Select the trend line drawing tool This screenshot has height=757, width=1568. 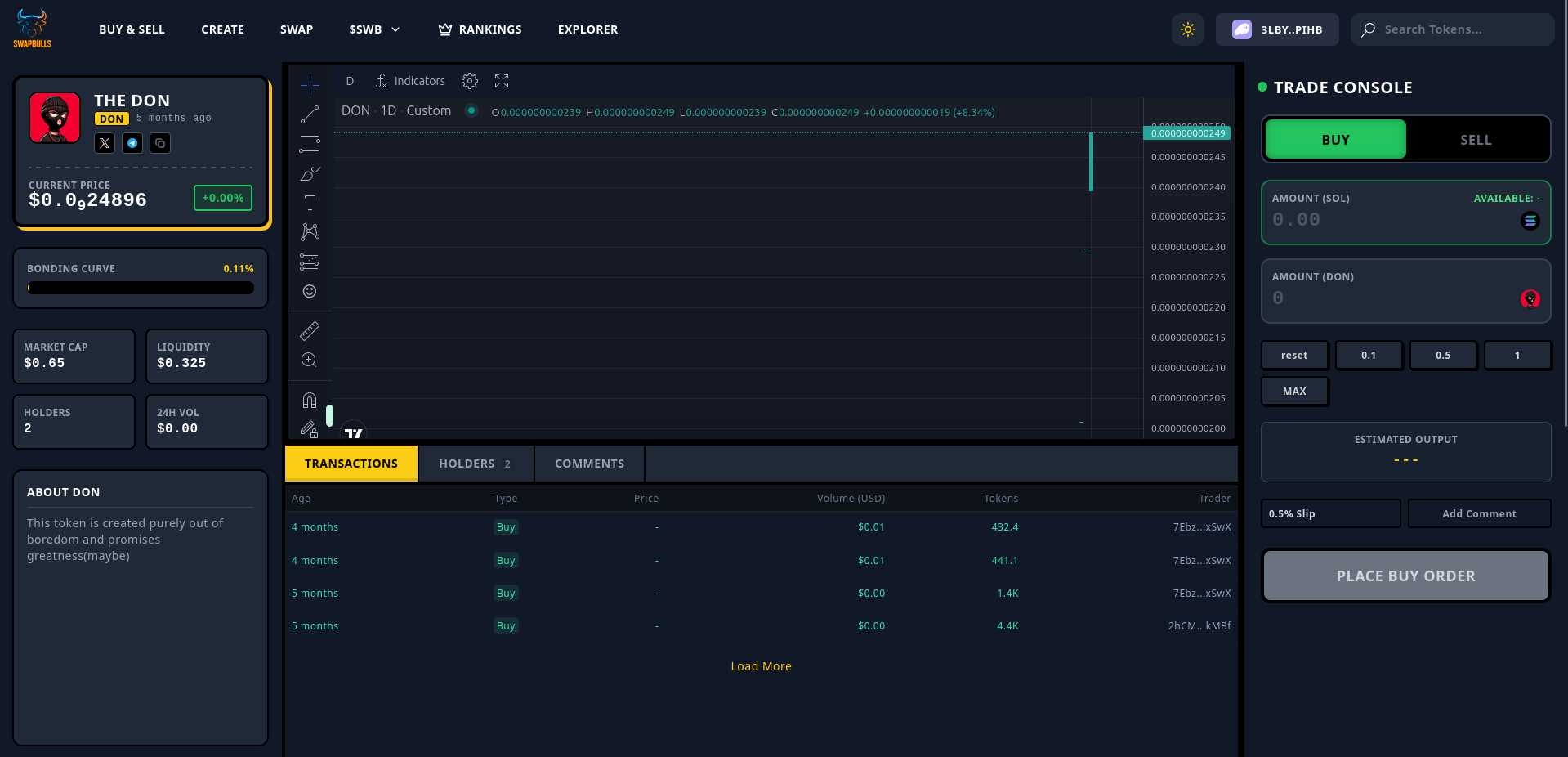tap(310, 114)
